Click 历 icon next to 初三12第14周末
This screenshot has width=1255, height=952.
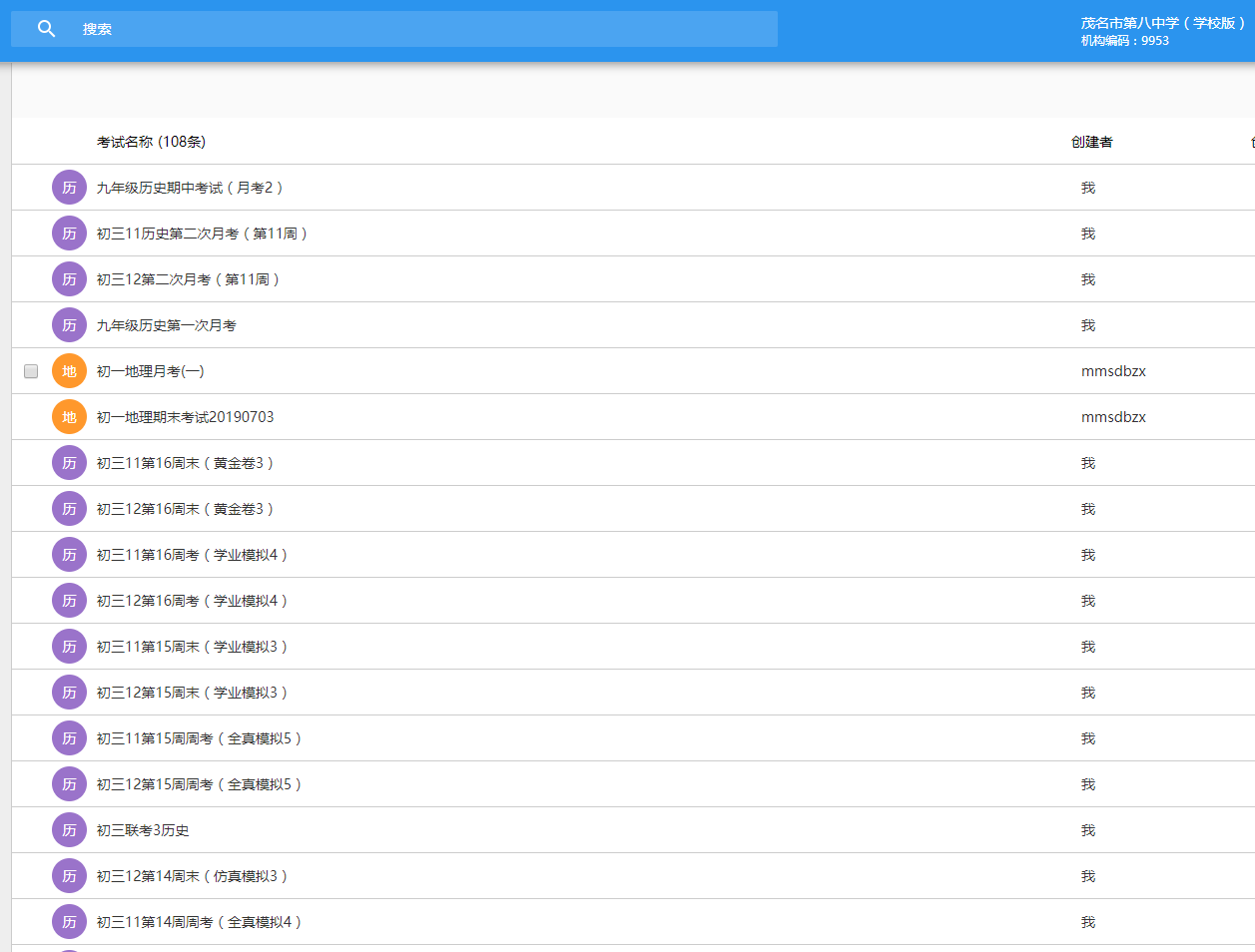pos(69,876)
